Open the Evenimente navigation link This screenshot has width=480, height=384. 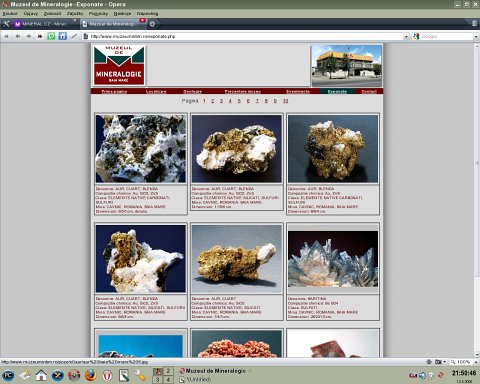298,91
